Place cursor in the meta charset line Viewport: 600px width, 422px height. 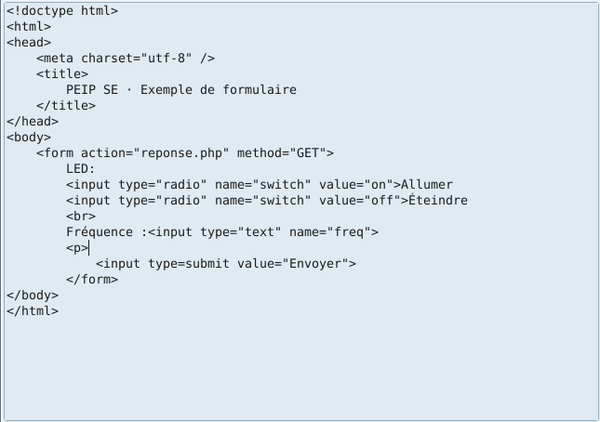(x=126, y=58)
